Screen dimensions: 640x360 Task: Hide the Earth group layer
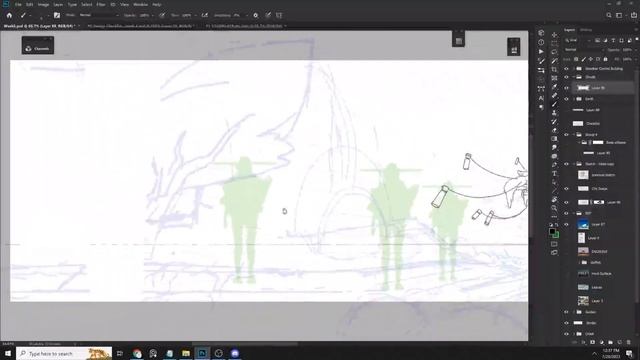[x=566, y=99]
